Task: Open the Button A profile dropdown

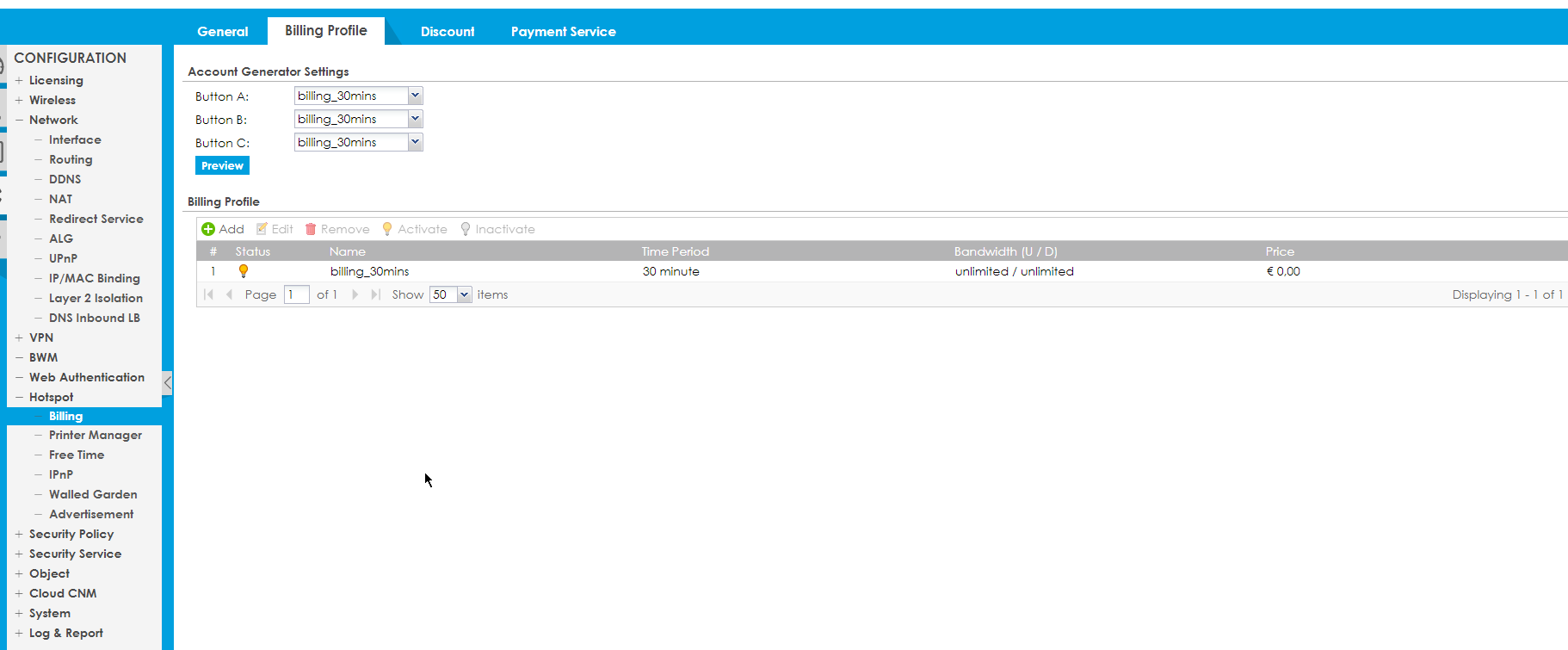Action: coord(415,96)
